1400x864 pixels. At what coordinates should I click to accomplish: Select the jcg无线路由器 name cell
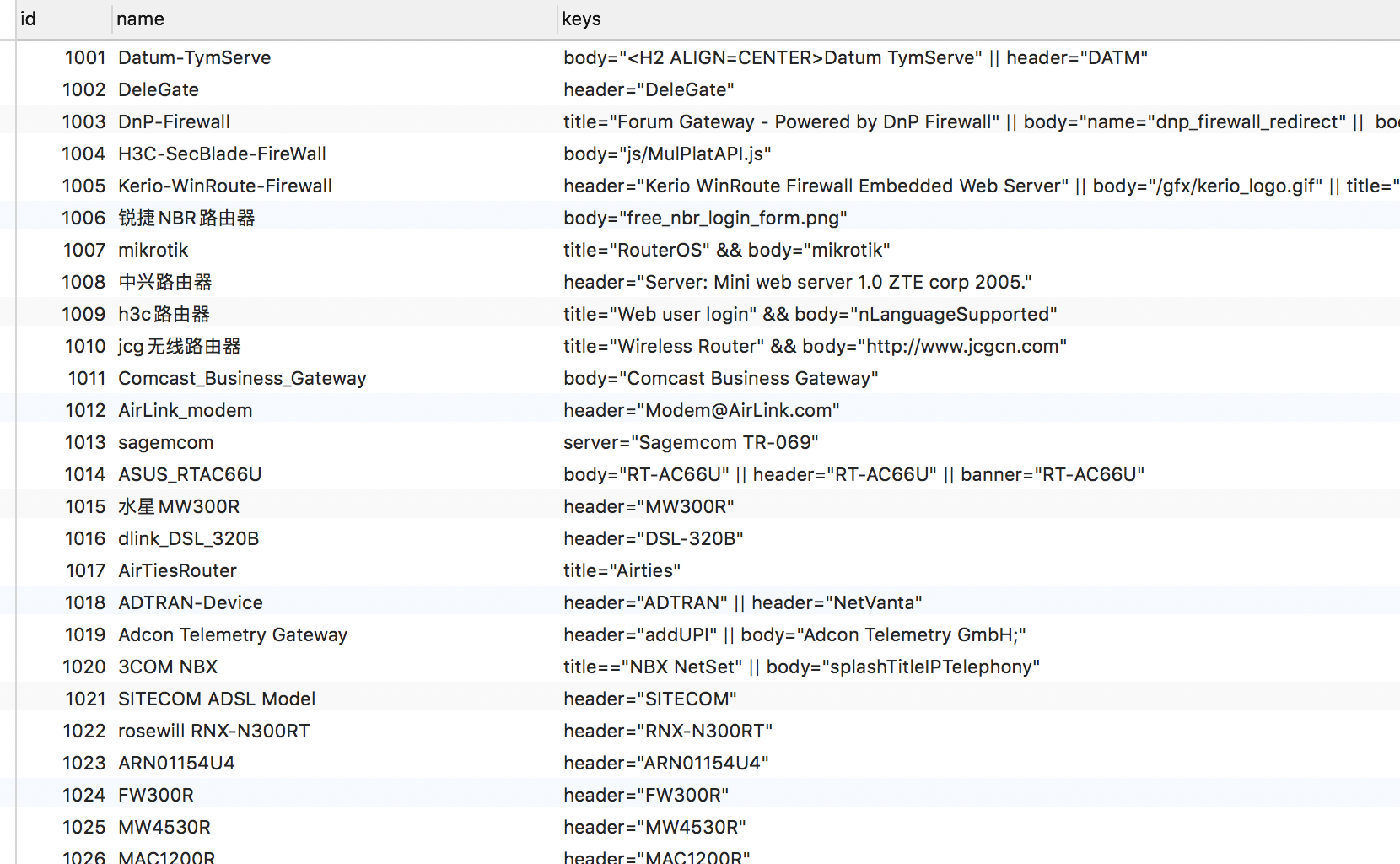(x=335, y=346)
